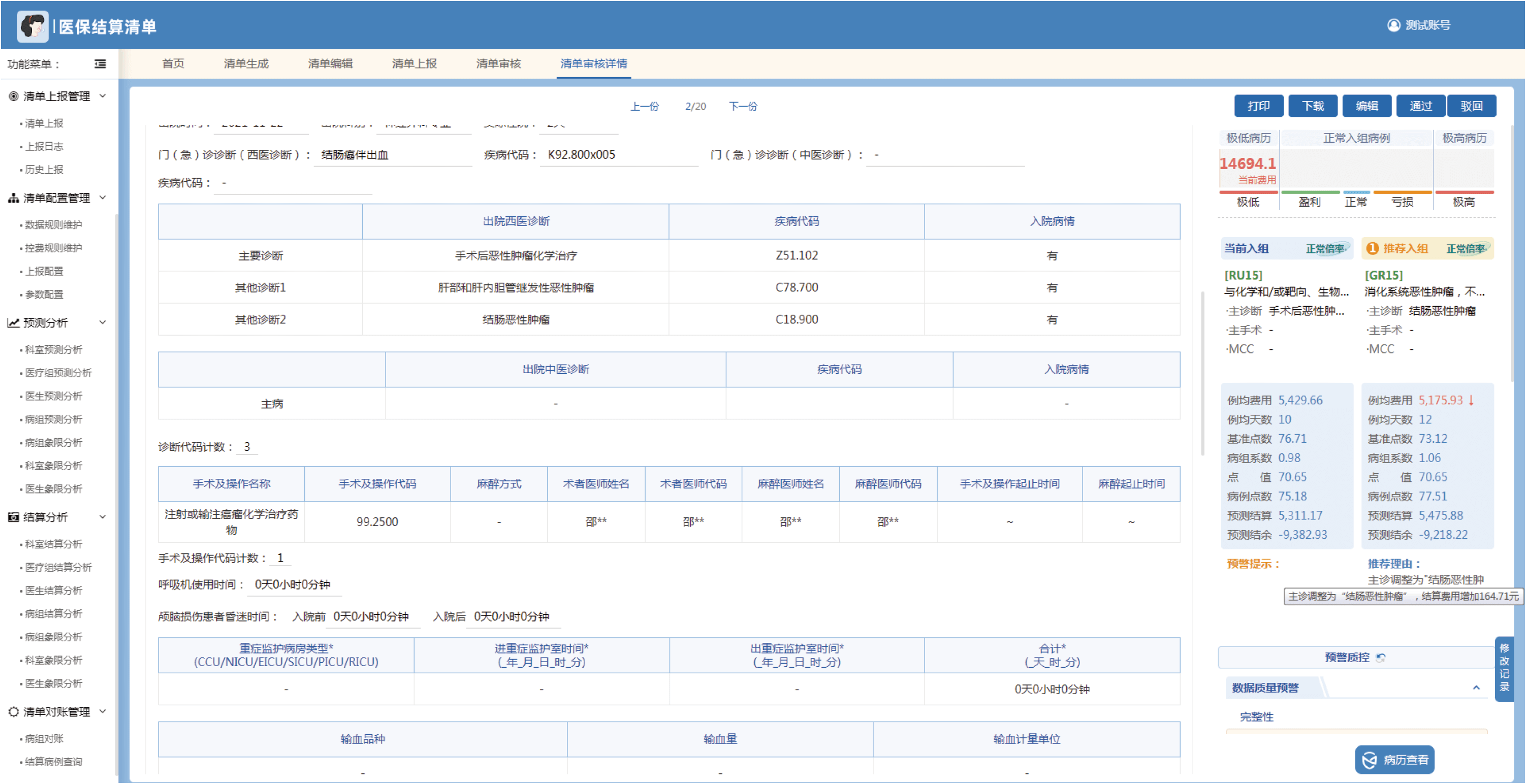Collapse the 结算分析 menu group

point(103,517)
